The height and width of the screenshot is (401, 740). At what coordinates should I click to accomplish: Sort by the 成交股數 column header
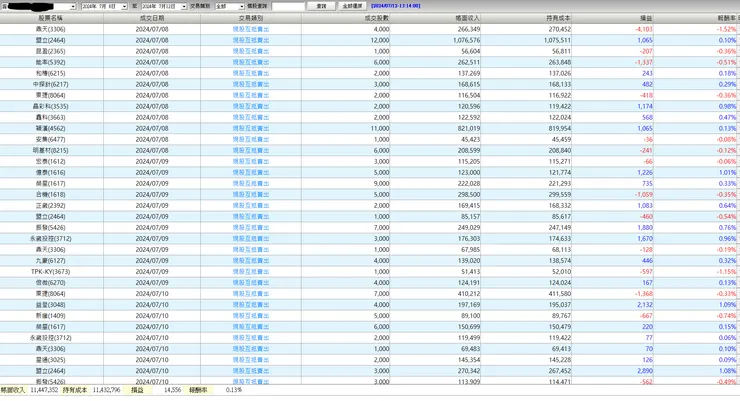[346, 18]
